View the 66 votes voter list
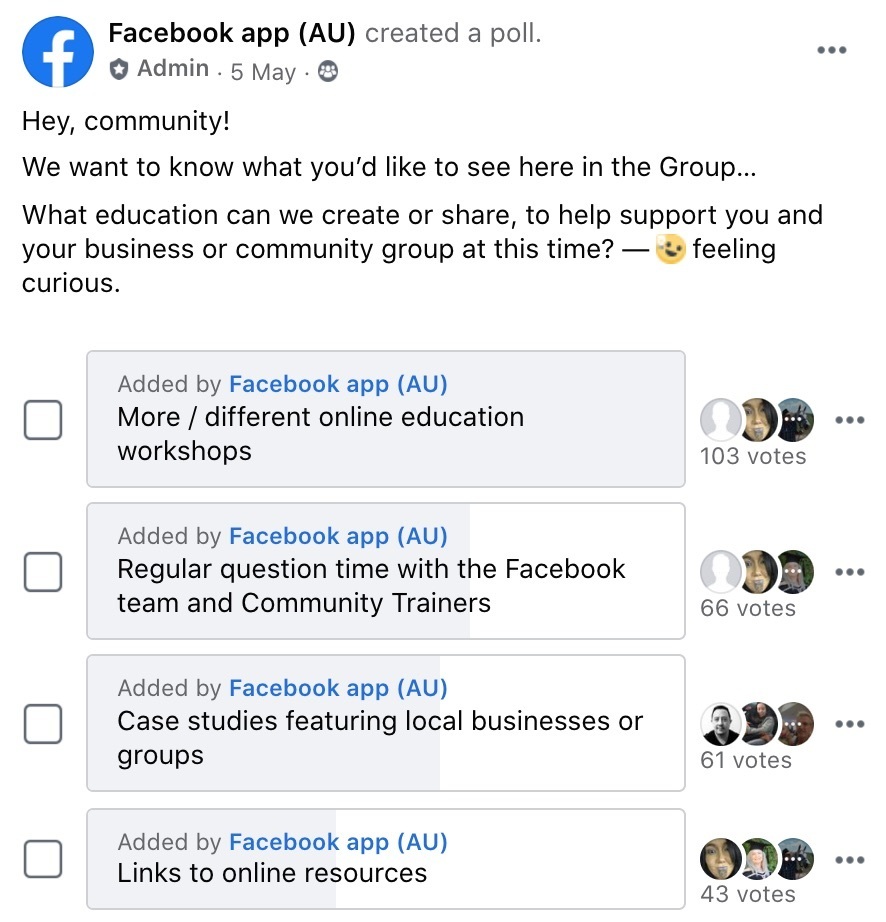The height and width of the screenshot is (922, 886). coord(748,608)
